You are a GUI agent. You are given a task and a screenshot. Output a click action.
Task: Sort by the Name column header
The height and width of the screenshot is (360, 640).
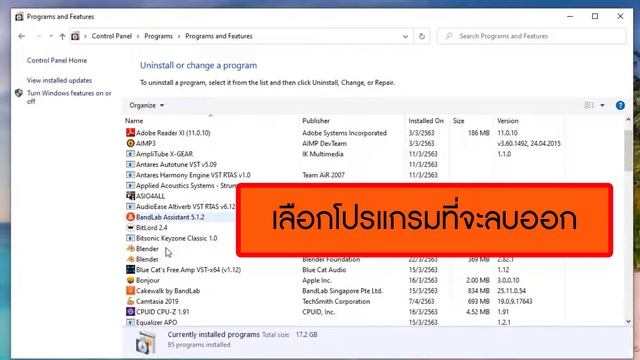pos(134,121)
